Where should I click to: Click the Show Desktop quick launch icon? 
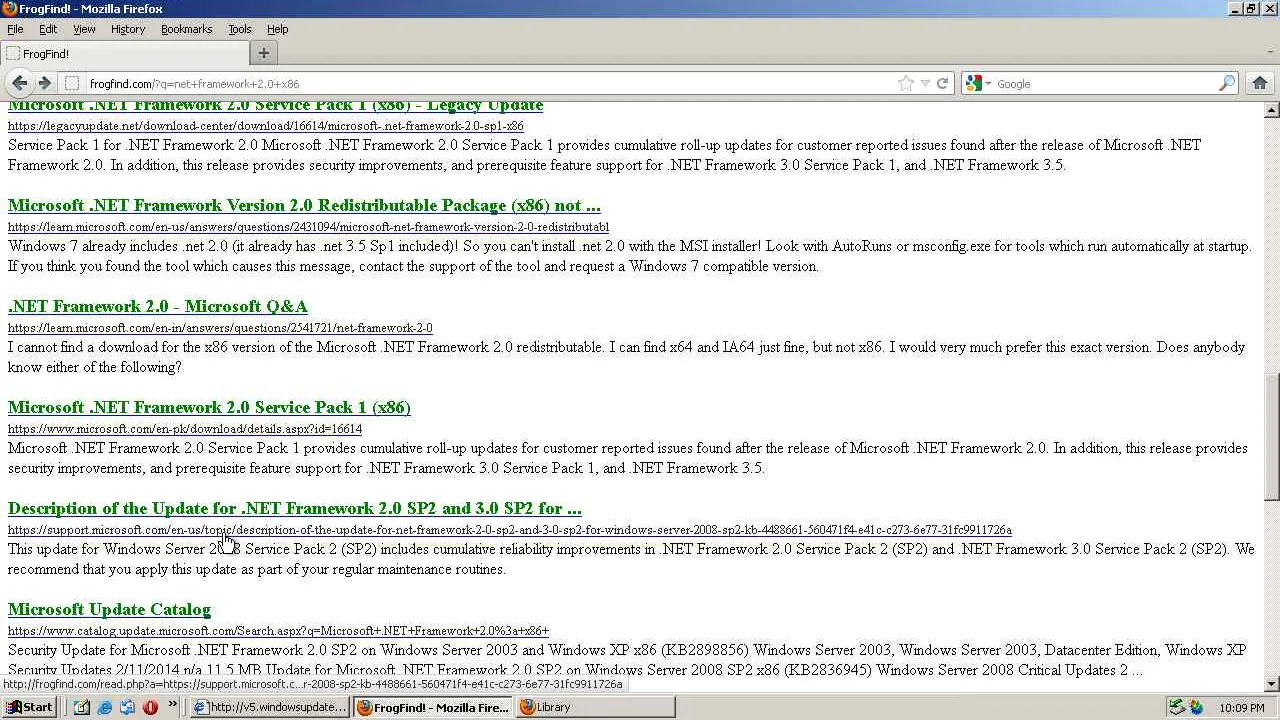click(x=81, y=707)
